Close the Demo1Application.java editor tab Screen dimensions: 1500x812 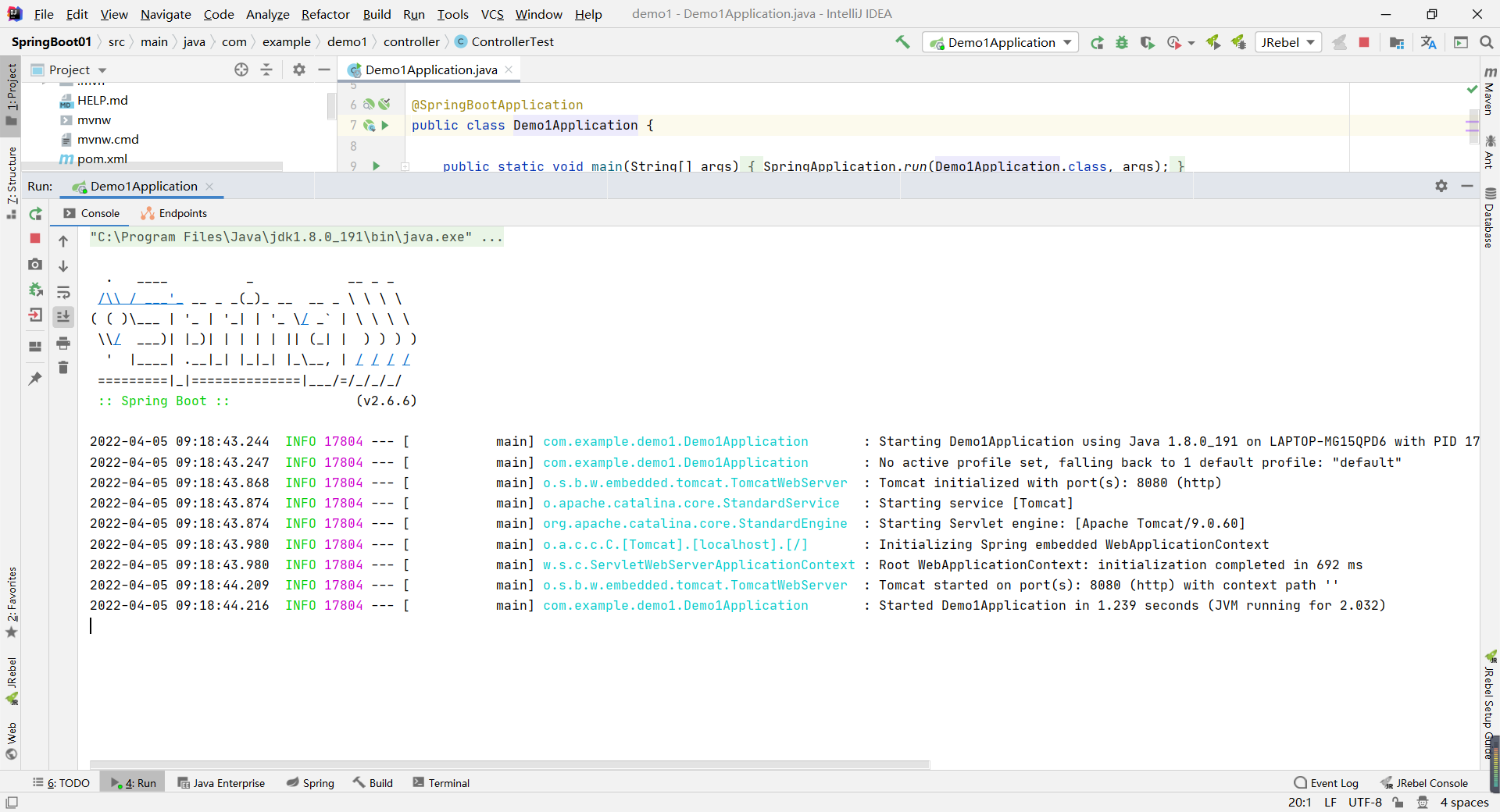coord(509,69)
